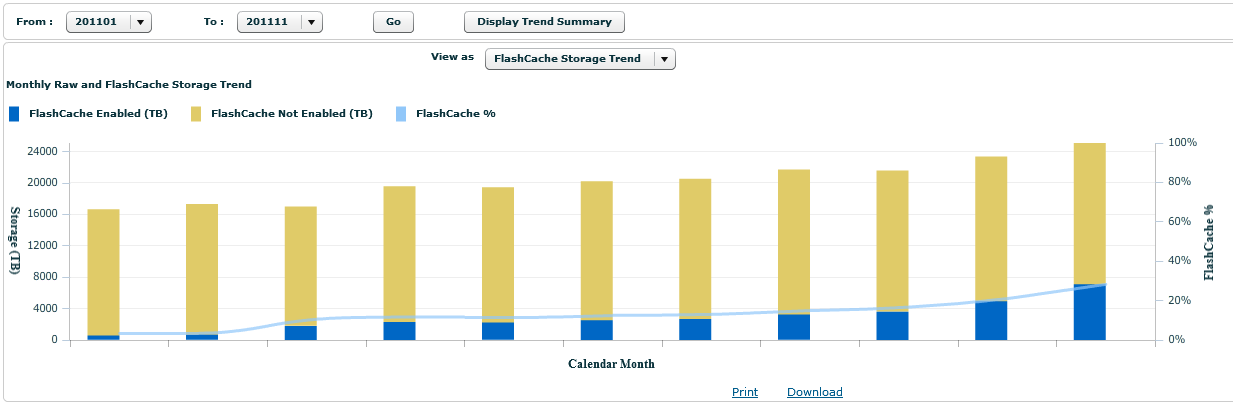Click the FlashCache Enabled blue legend swatch
Image resolution: width=1233 pixels, height=411 pixels.
(14, 114)
